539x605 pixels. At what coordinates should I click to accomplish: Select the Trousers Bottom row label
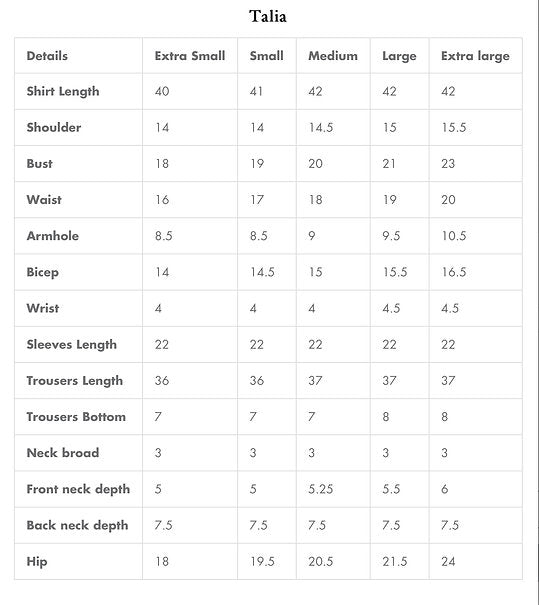coord(76,417)
